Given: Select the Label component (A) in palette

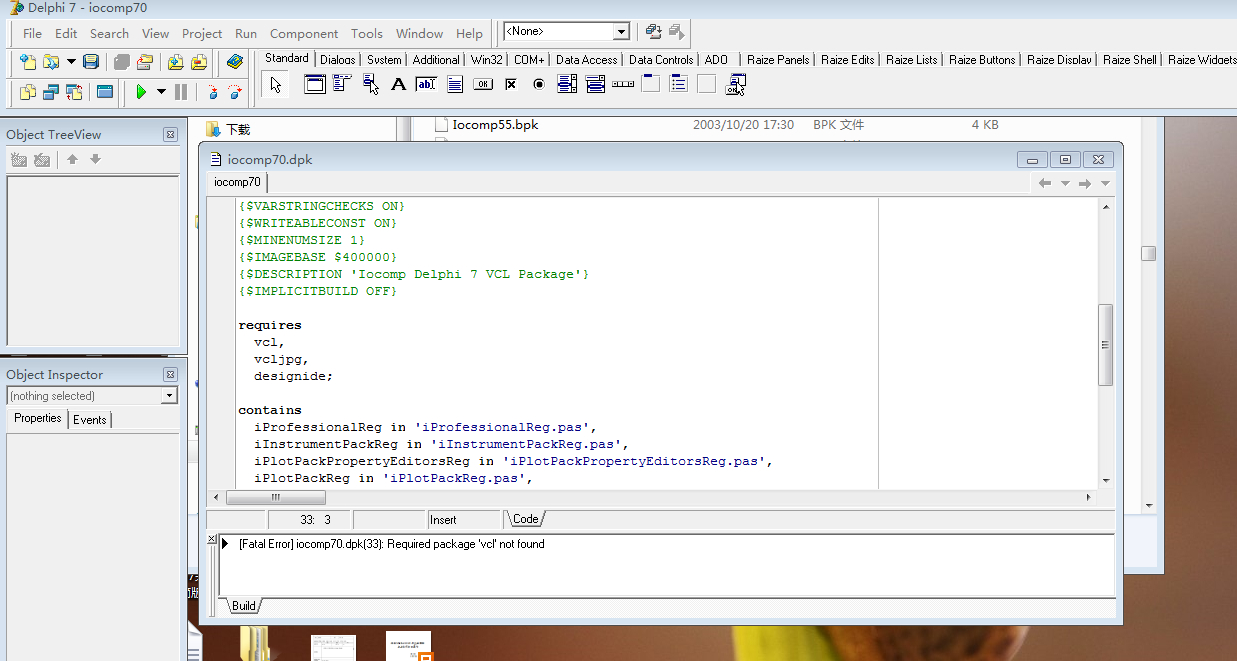Looking at the screenshot, I should click(x=398, y=85).
